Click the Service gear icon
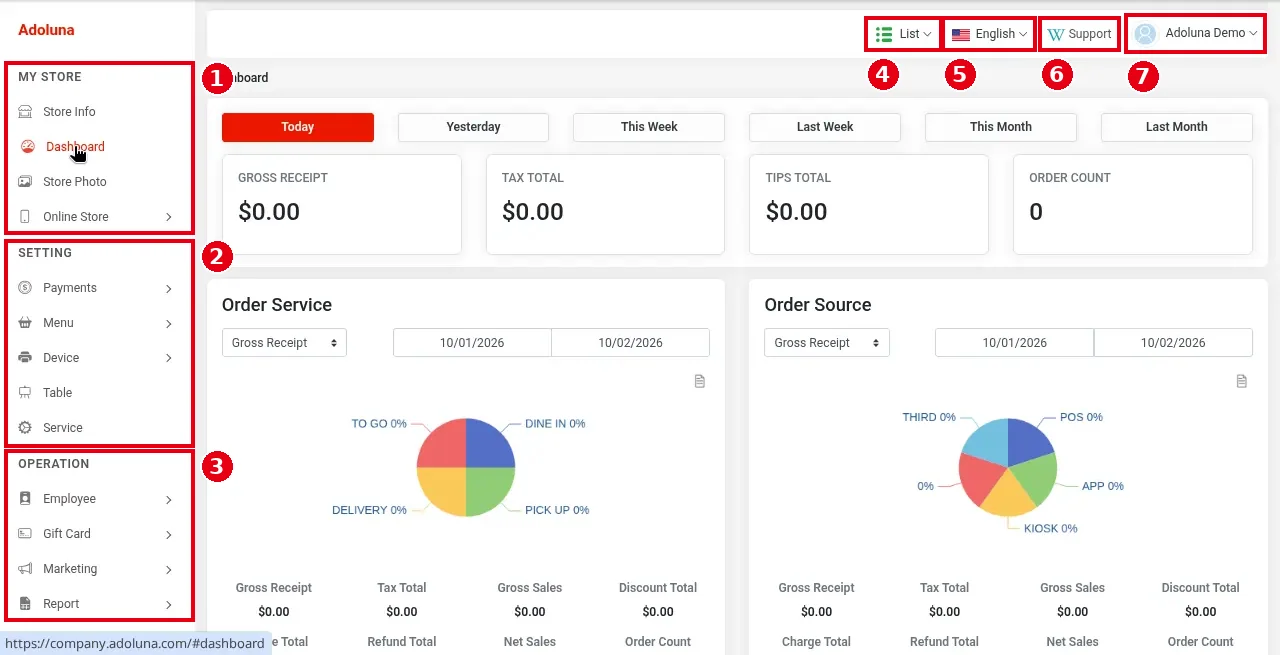This screenshot has height=655, width=1280. pyautogui.click(x=25, y=427)
